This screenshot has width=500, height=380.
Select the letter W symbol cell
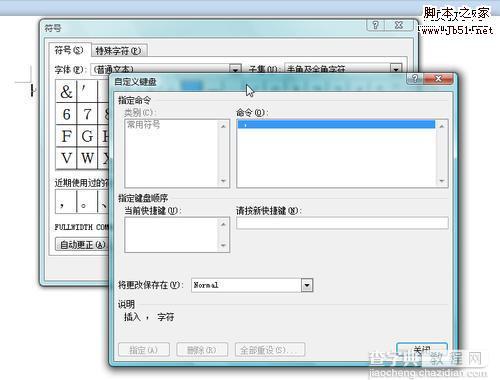pyautogui.click(x=87, y=158)
